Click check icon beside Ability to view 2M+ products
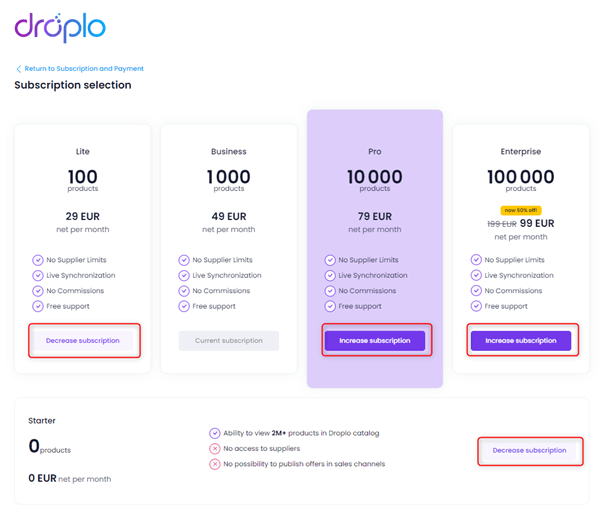The image size is (605, 516). click(215, 433)
